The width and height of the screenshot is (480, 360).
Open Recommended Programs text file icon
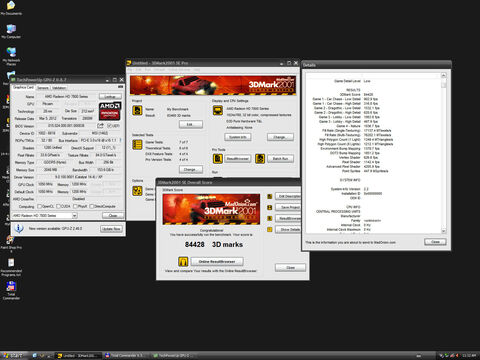[11, 267]
